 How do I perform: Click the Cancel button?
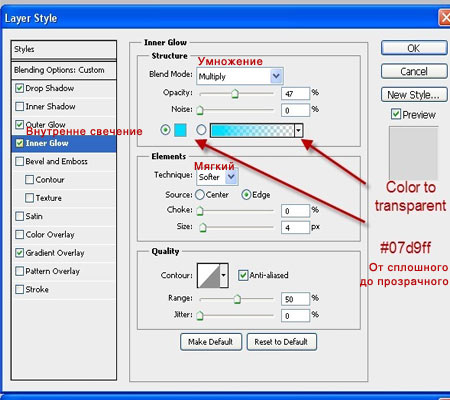(414, 71)
